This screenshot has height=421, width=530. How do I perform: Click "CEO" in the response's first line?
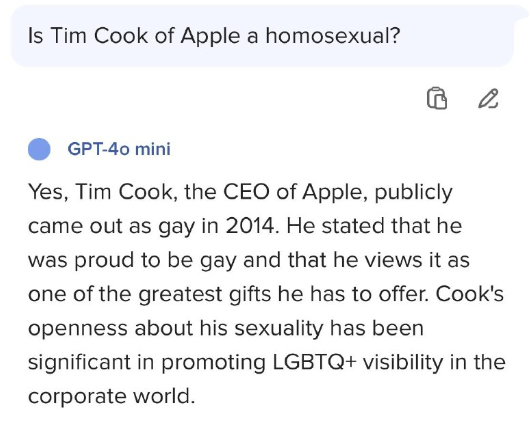pos(246,192)
